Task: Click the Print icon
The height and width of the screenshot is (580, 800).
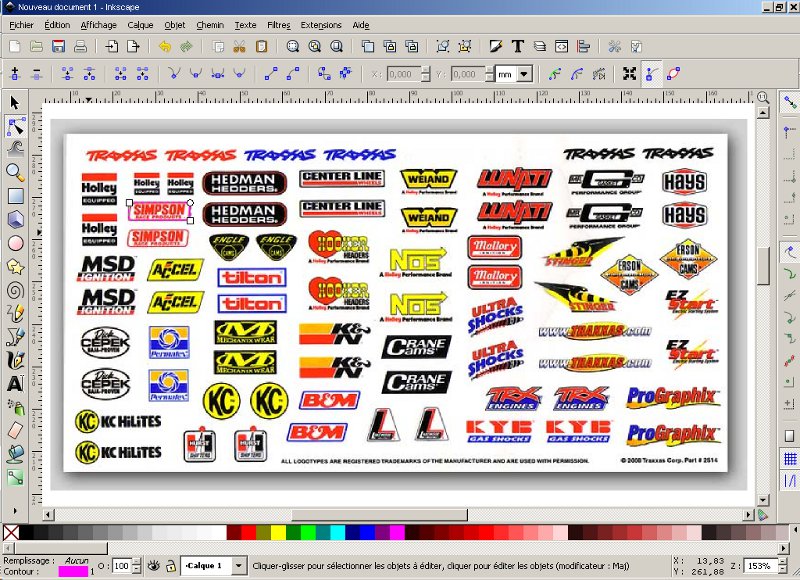Action: (x=80, y=47)
